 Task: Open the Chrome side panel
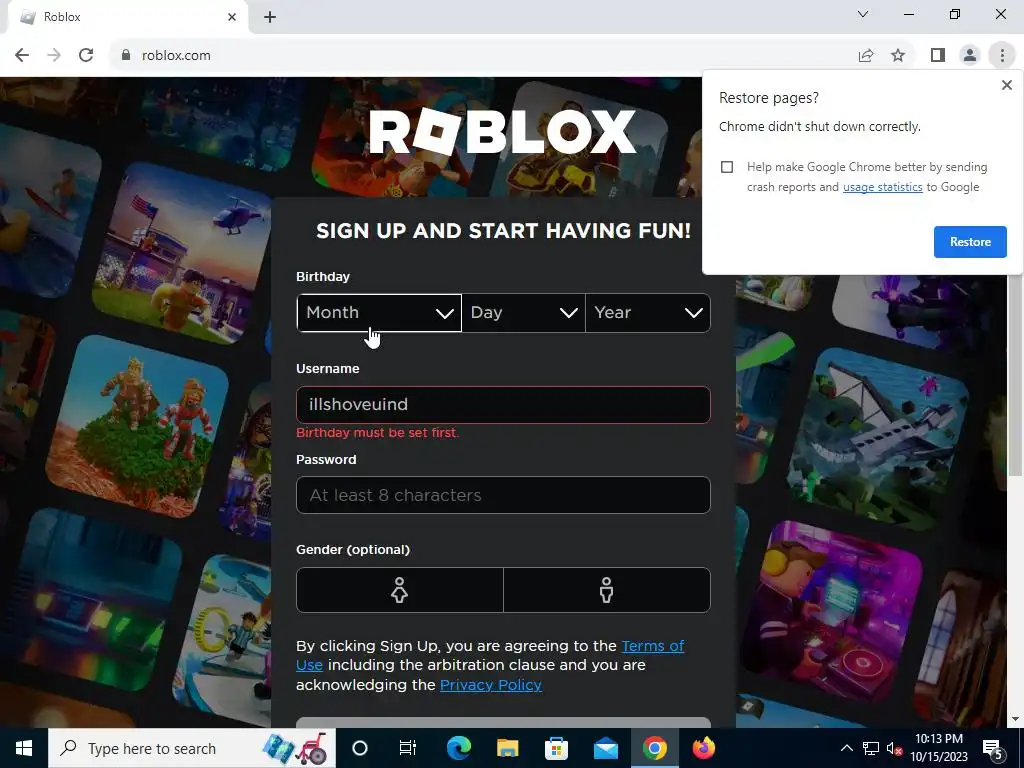pos(938,56)
